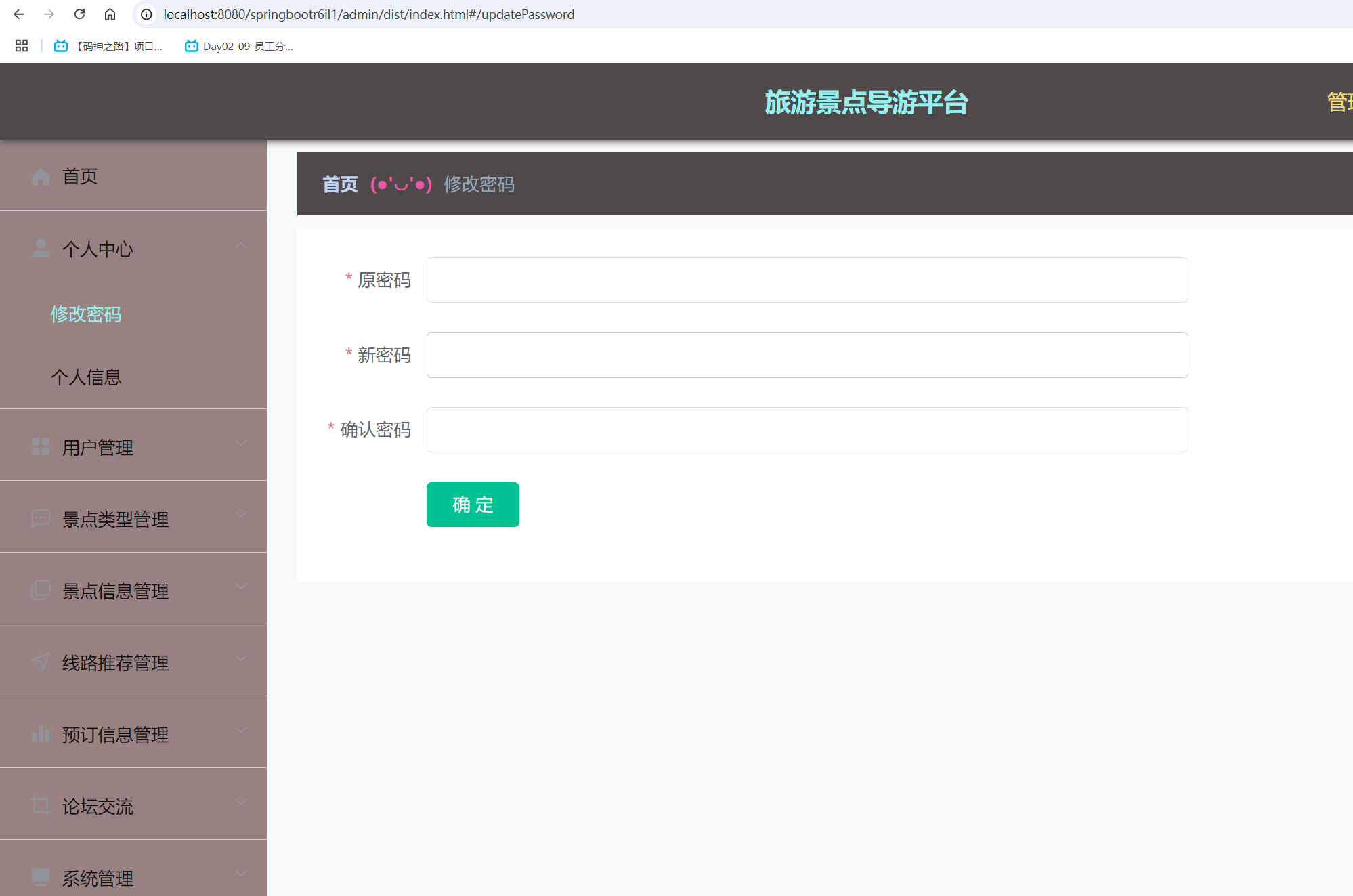Expand the 论坛交流 section
1353x896 pixels.
pyautogui.click(x=241, y=802)
